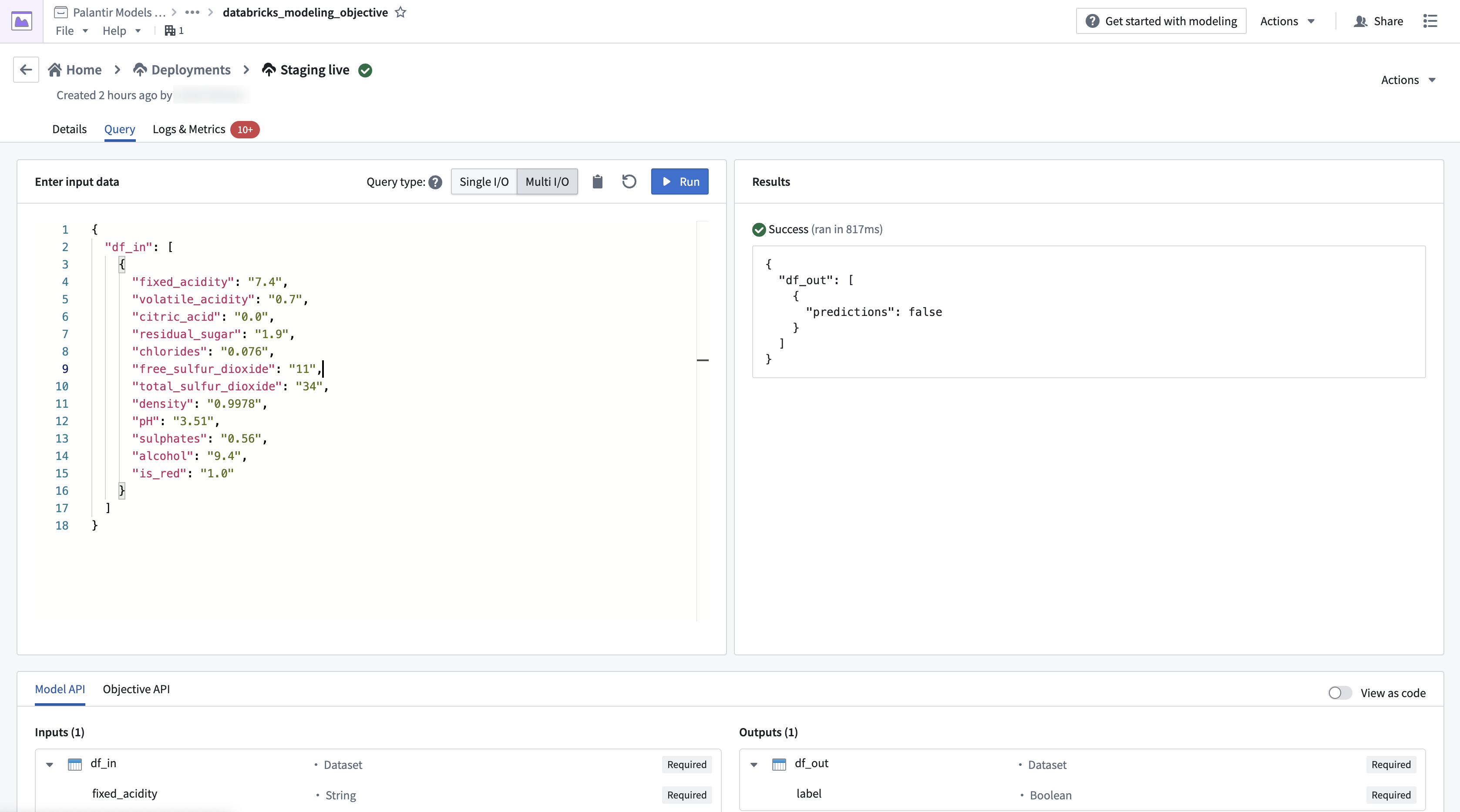Click the clipboard paste icon near Run

click(597, 181)
